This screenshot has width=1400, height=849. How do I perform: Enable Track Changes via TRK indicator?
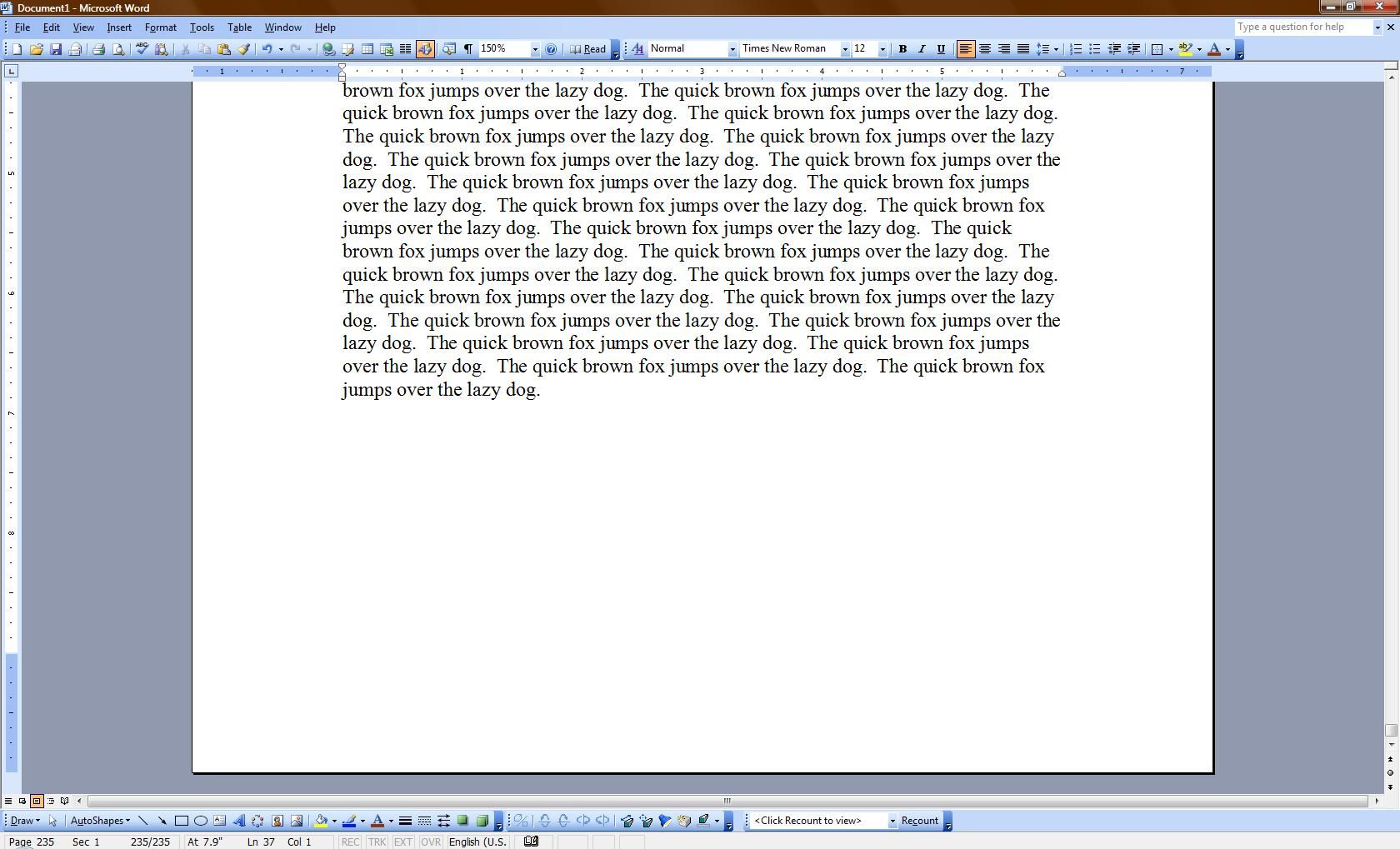coord(377,842)
